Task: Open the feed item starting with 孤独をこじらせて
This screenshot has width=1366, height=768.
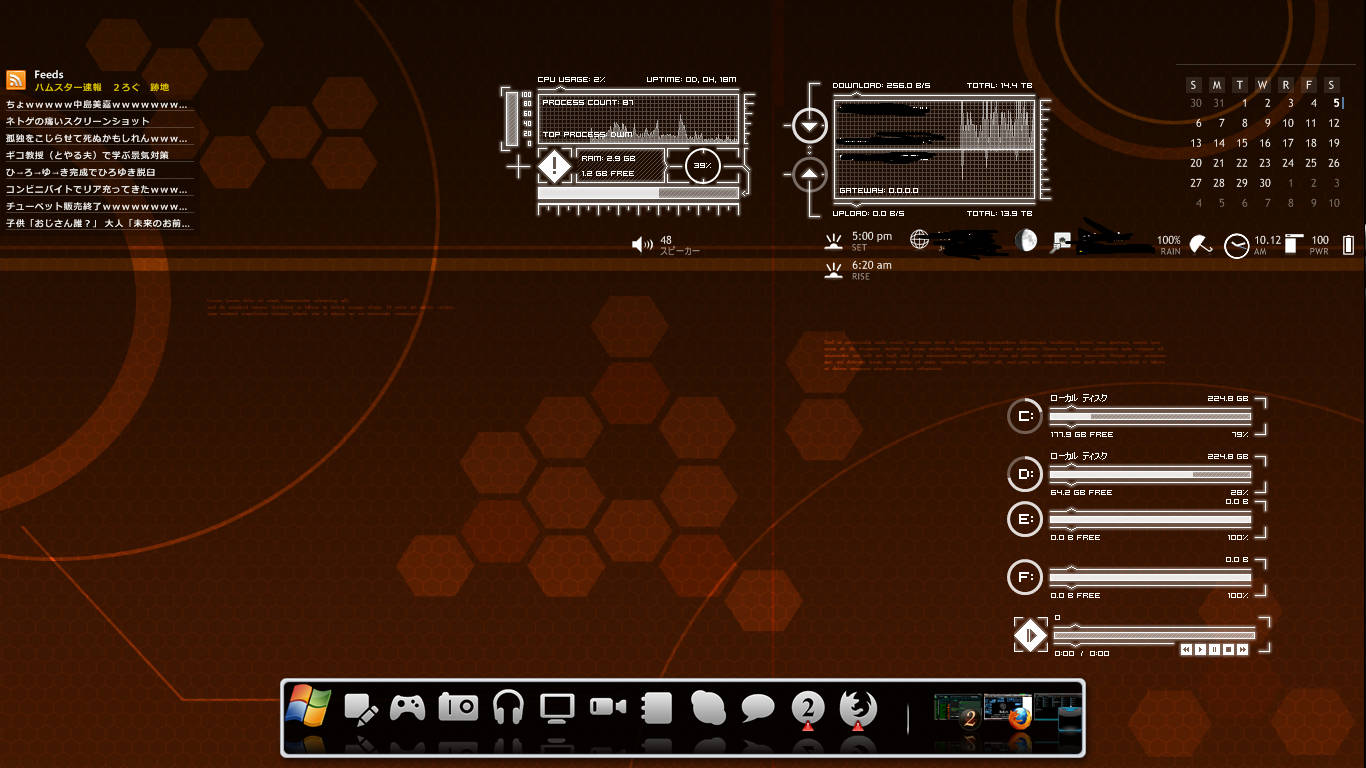Action: [x=97, y=138]
